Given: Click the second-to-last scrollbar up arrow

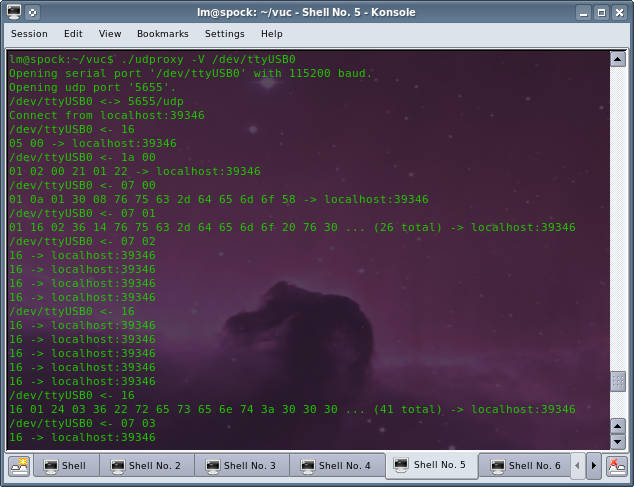Looking at the screenshot, I should coord(618,426).
